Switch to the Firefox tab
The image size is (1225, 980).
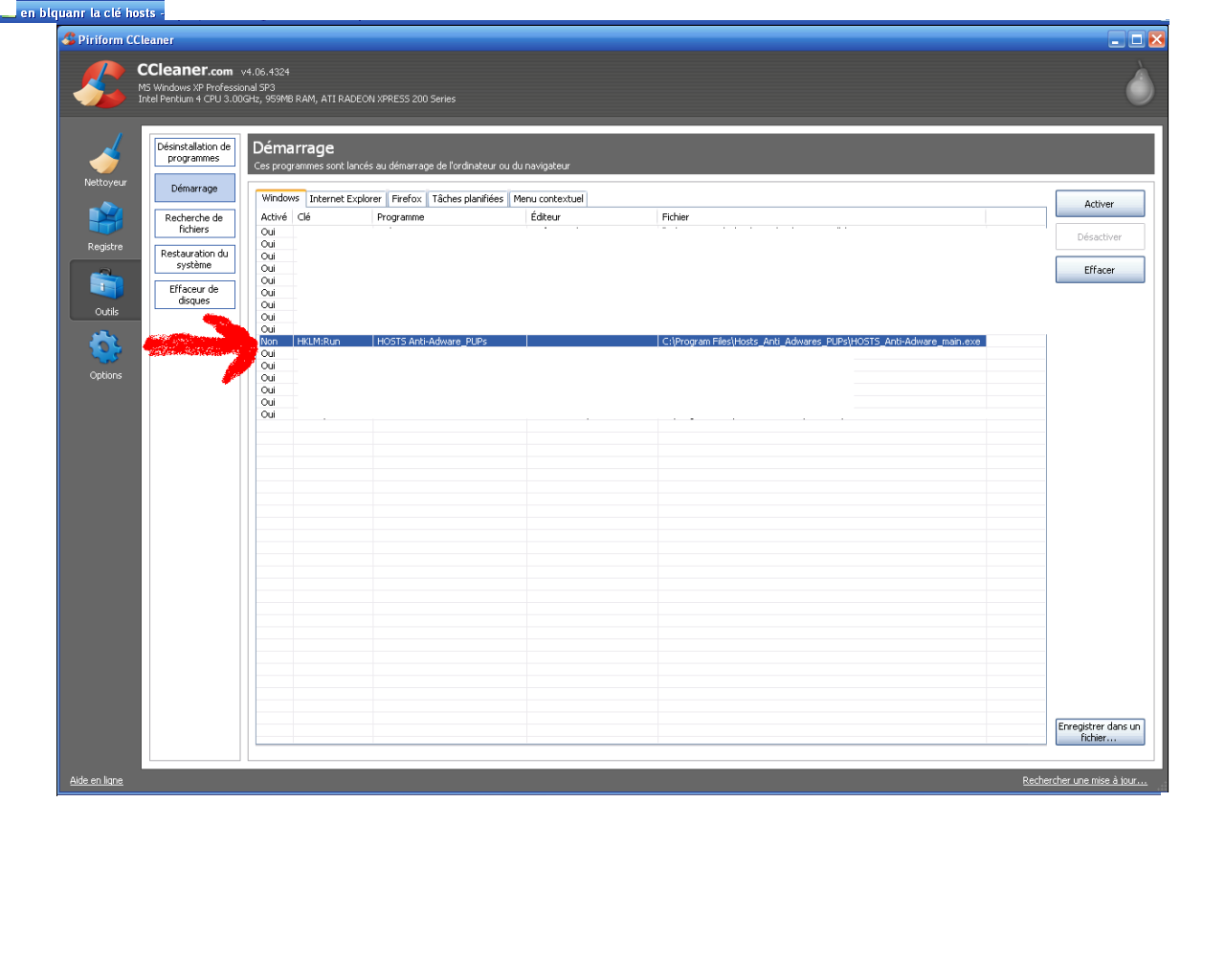pyautogui.click(x=407, y=199)
